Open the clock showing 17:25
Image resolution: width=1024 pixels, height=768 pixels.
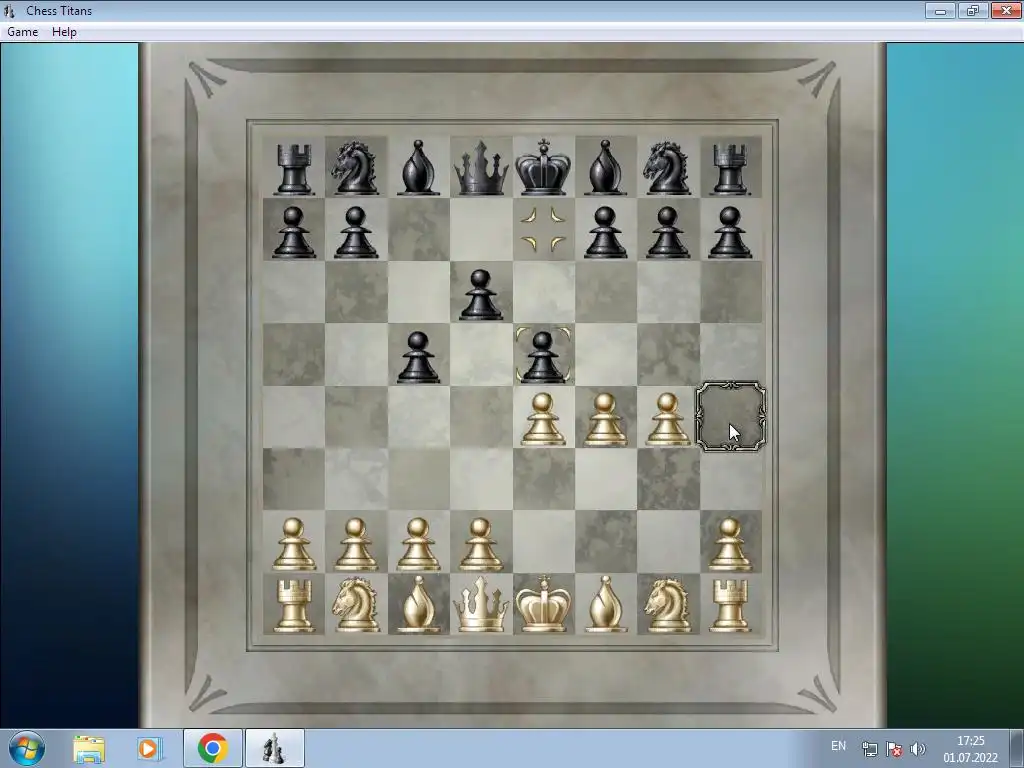coord(970,749)
